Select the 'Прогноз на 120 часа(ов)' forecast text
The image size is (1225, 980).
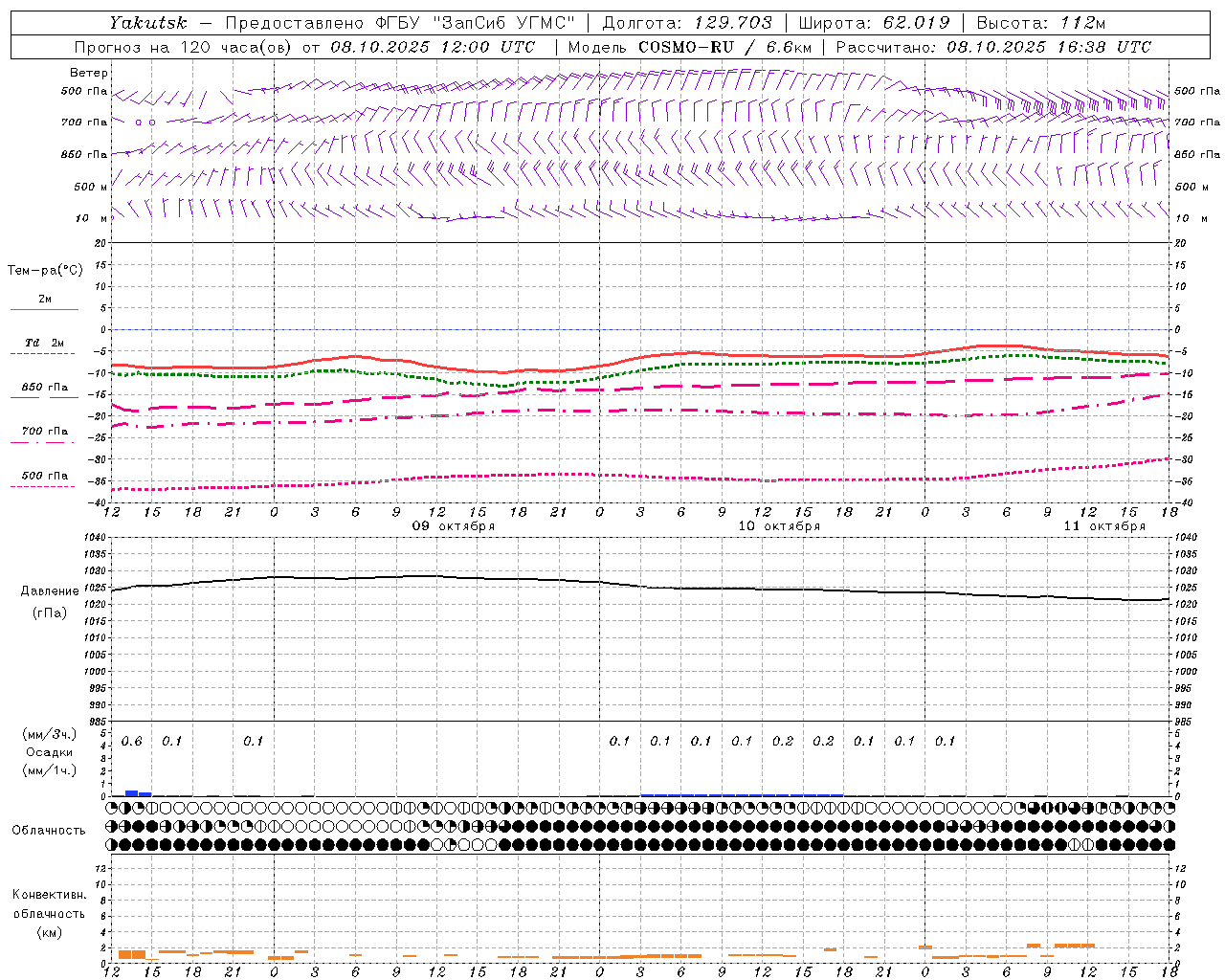click(x=184, y=47)
